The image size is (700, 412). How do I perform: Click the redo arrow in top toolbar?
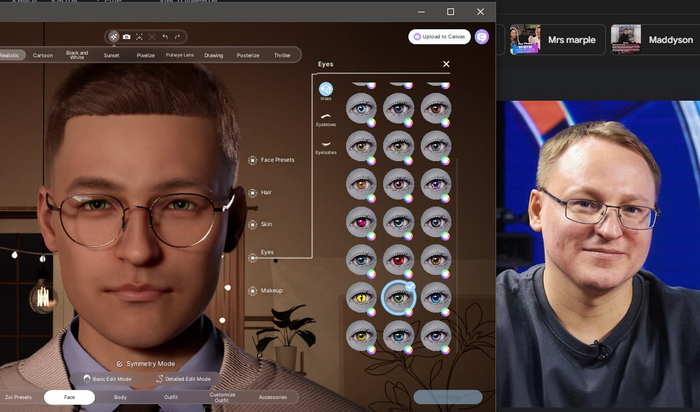(x=178, y=37)
